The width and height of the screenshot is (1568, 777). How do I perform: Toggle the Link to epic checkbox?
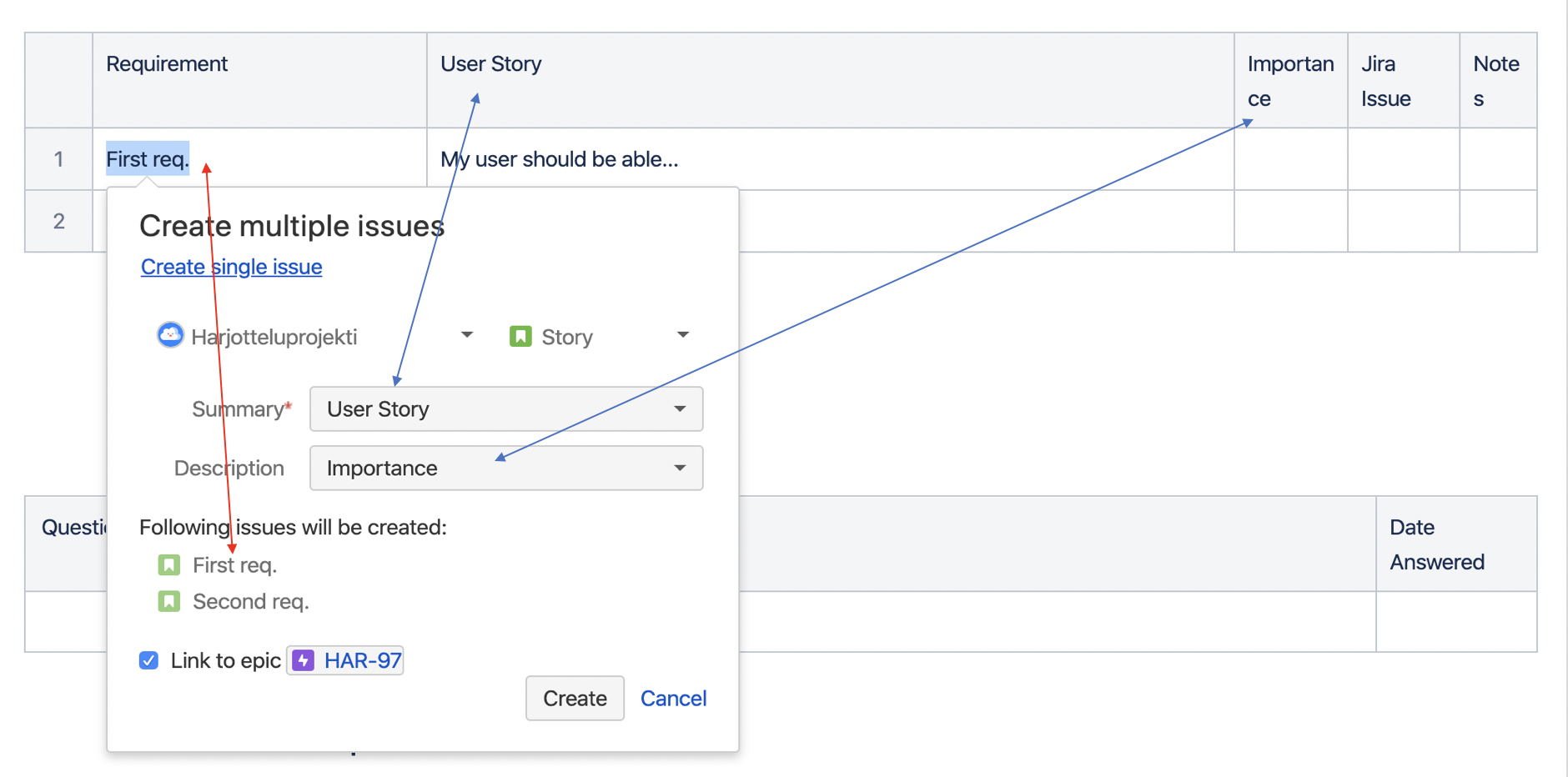[148, 660]
